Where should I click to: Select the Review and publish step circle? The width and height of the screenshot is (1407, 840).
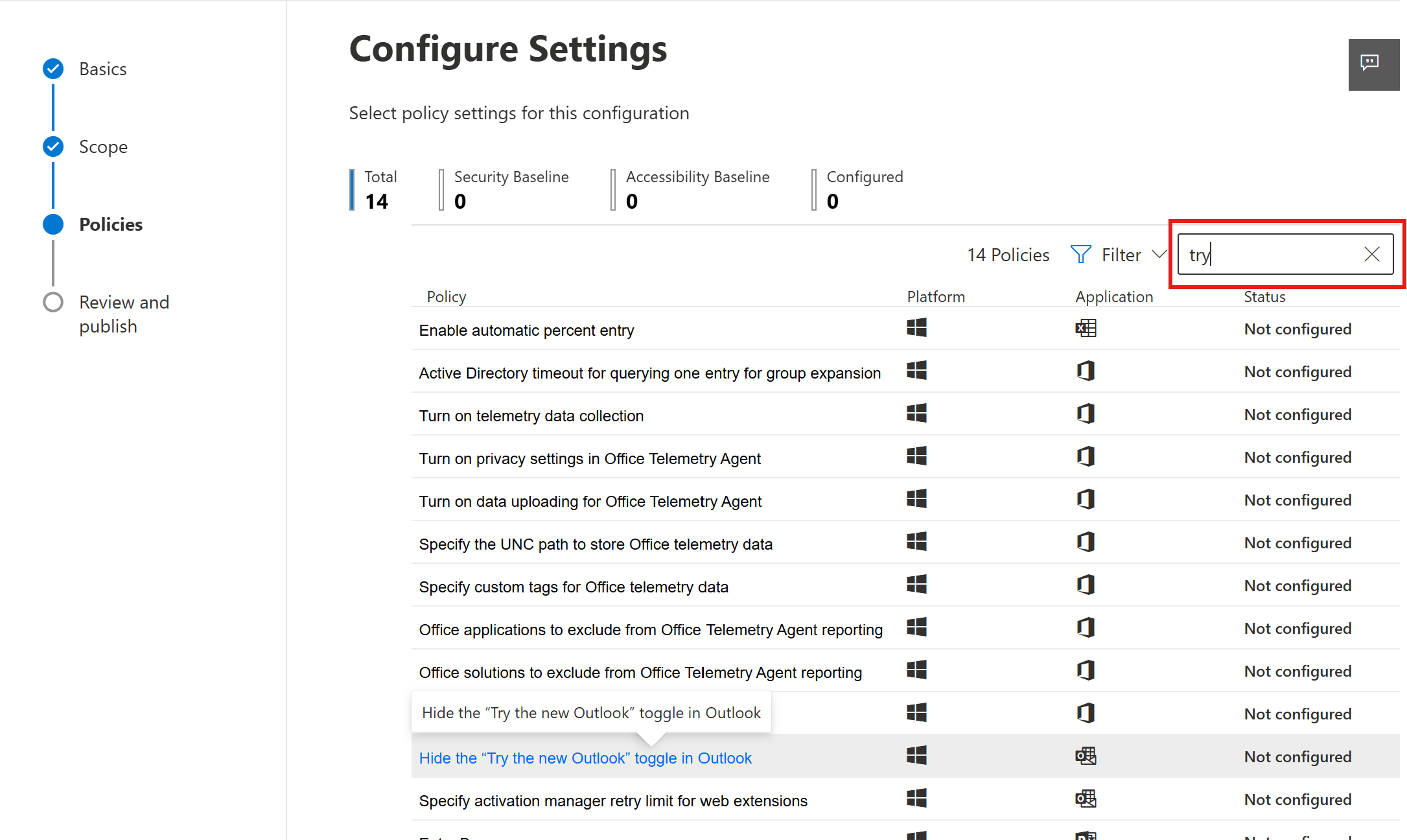53,302
